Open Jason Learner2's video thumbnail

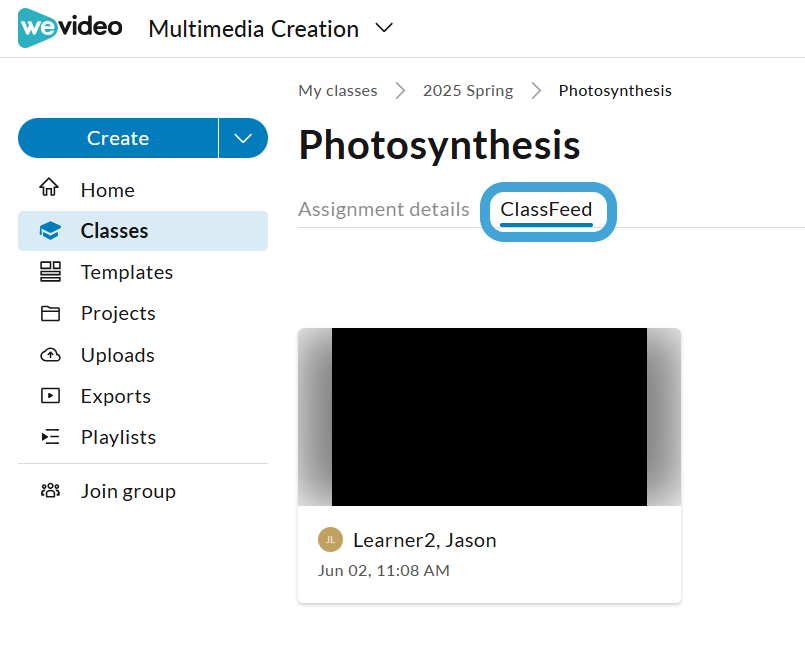coord(489,417)
